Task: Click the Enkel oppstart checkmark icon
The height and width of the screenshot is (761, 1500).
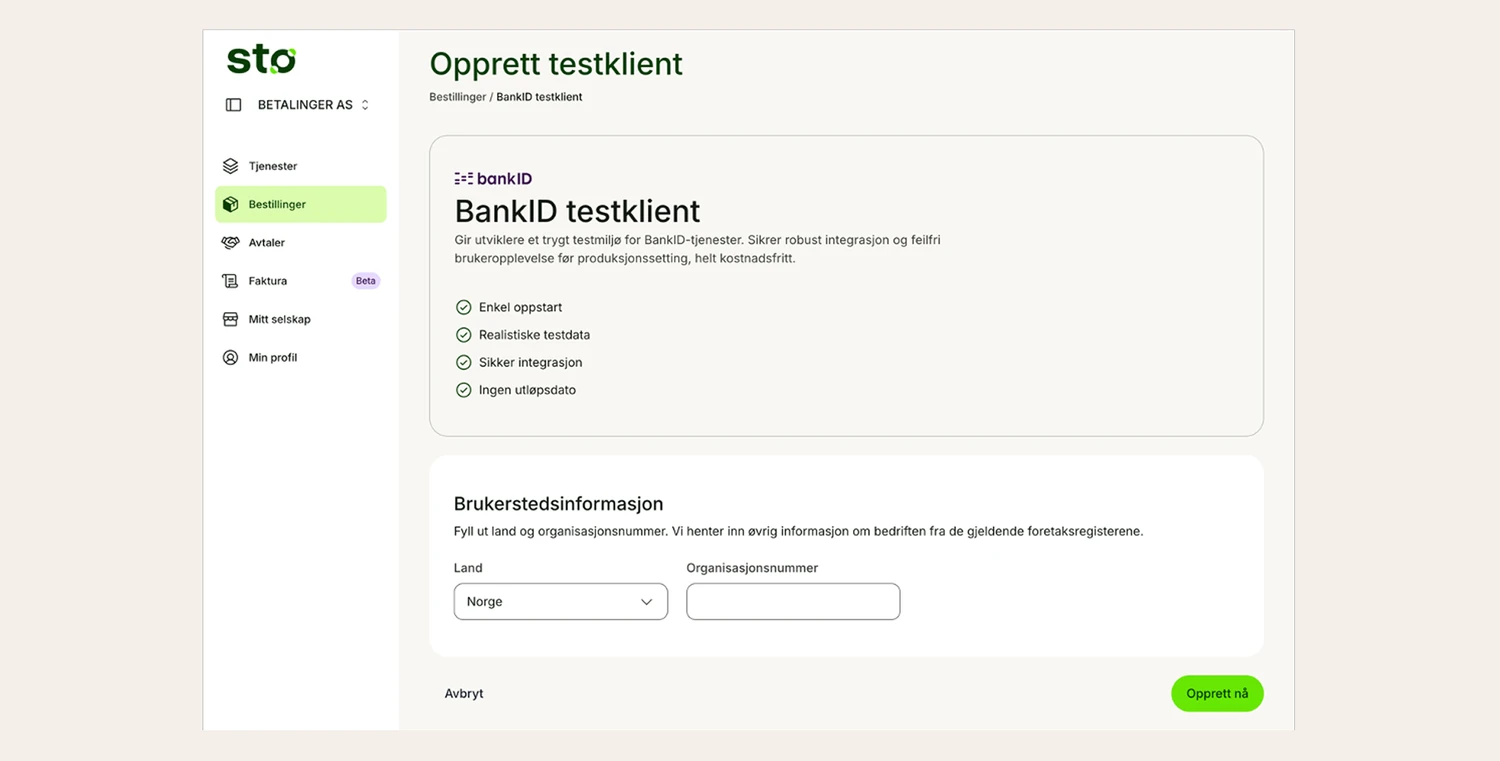Action: tap(463, 307)
